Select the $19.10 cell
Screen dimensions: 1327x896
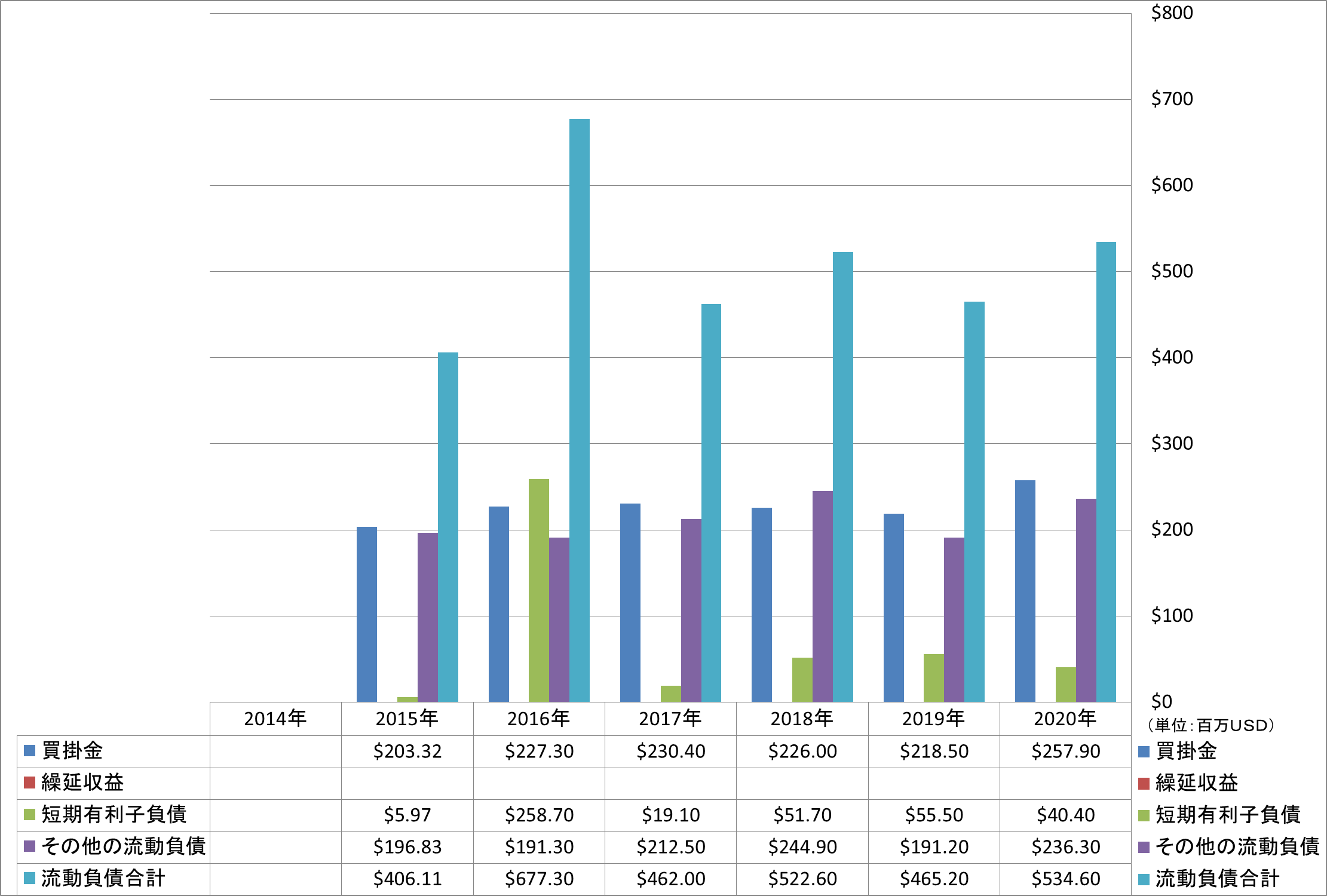(x=670, y=815)
